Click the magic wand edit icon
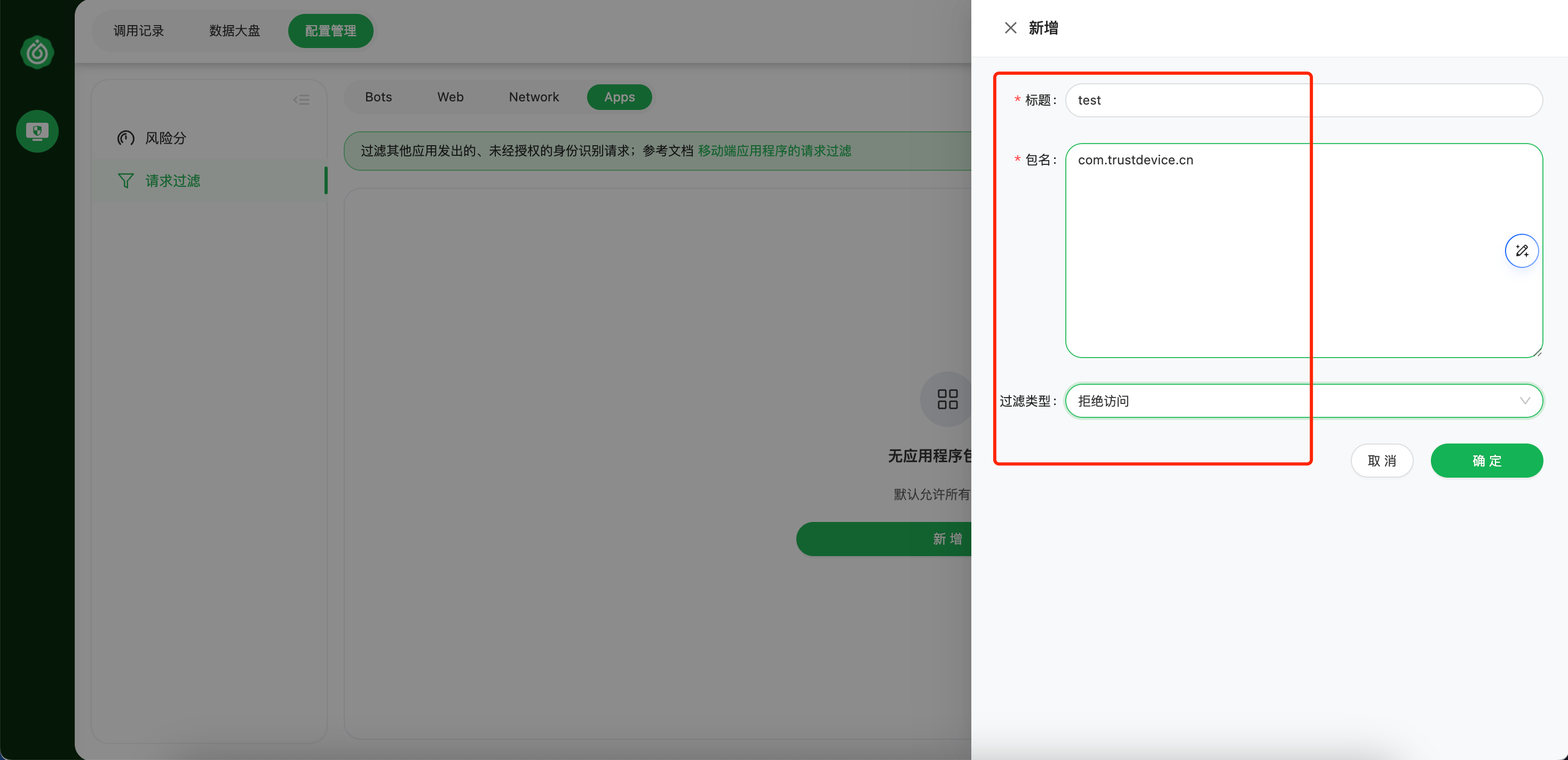The image size is (1568, 760). 1522,251
